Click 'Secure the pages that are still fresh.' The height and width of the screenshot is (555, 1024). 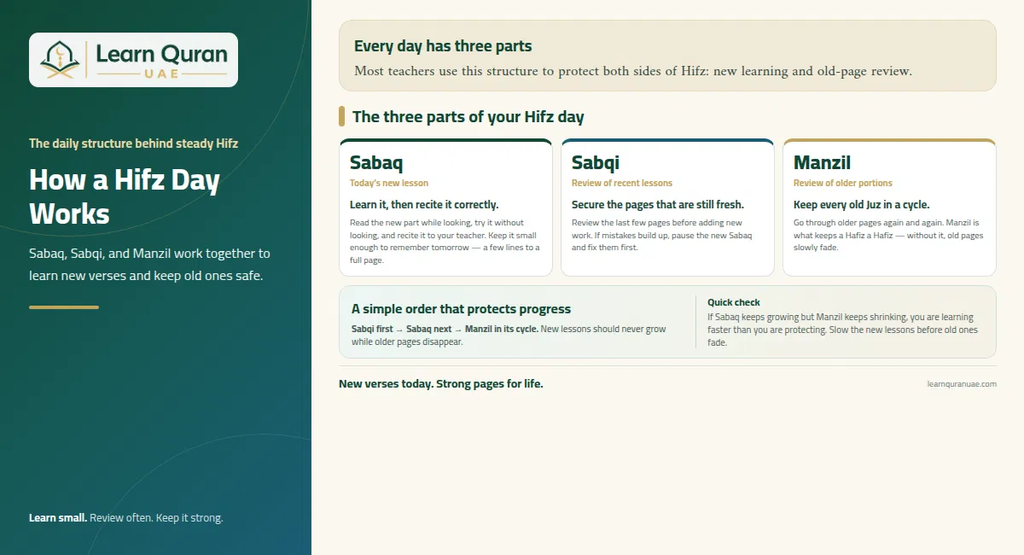(x=658, y=204)
